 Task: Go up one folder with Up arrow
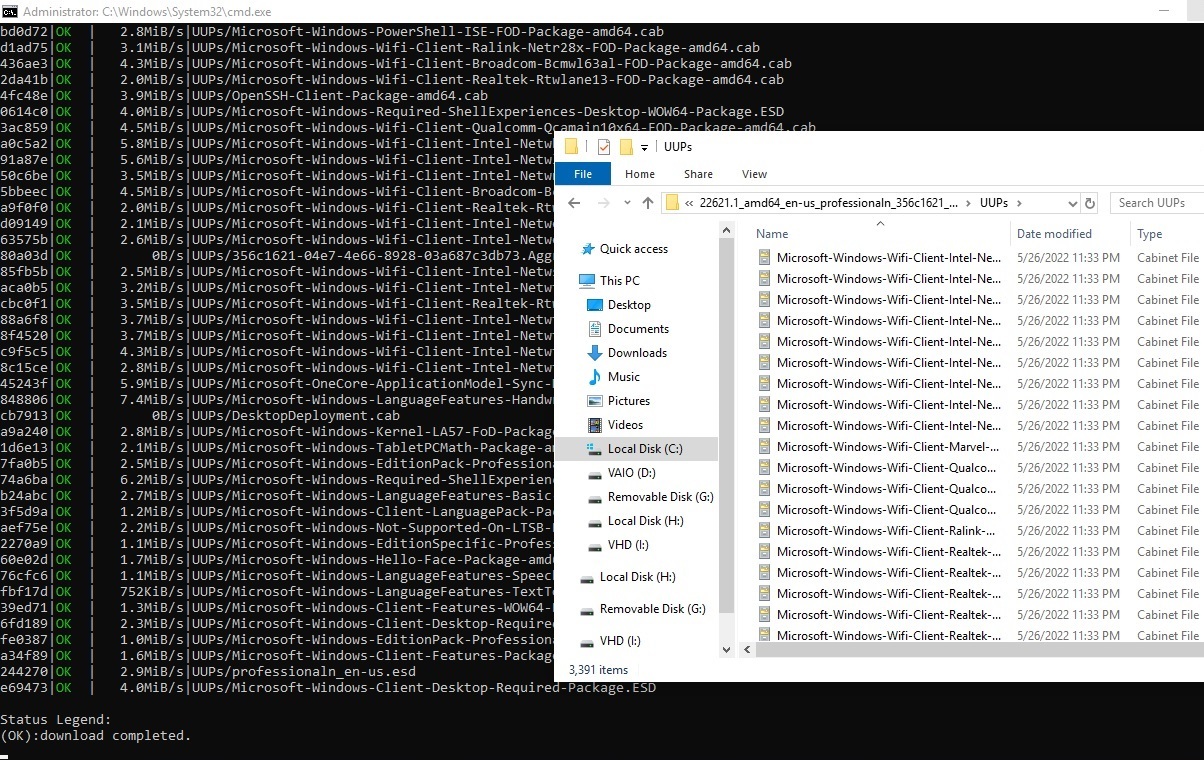coord(648,203)
